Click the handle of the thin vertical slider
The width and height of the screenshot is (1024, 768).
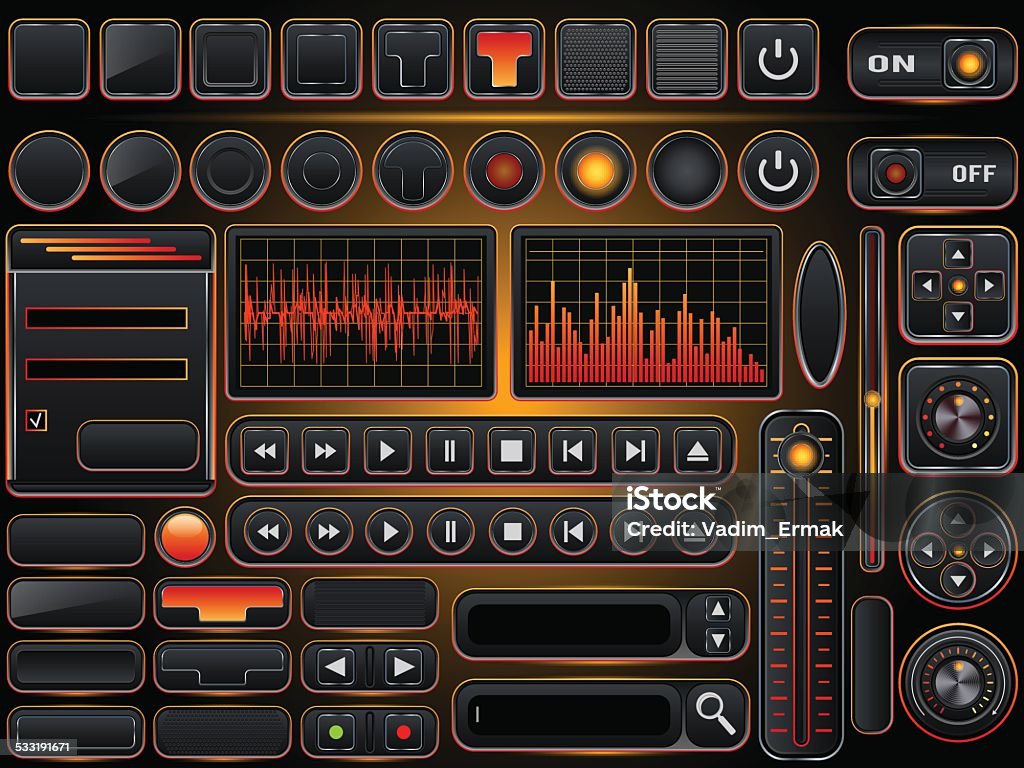(872, 399)
